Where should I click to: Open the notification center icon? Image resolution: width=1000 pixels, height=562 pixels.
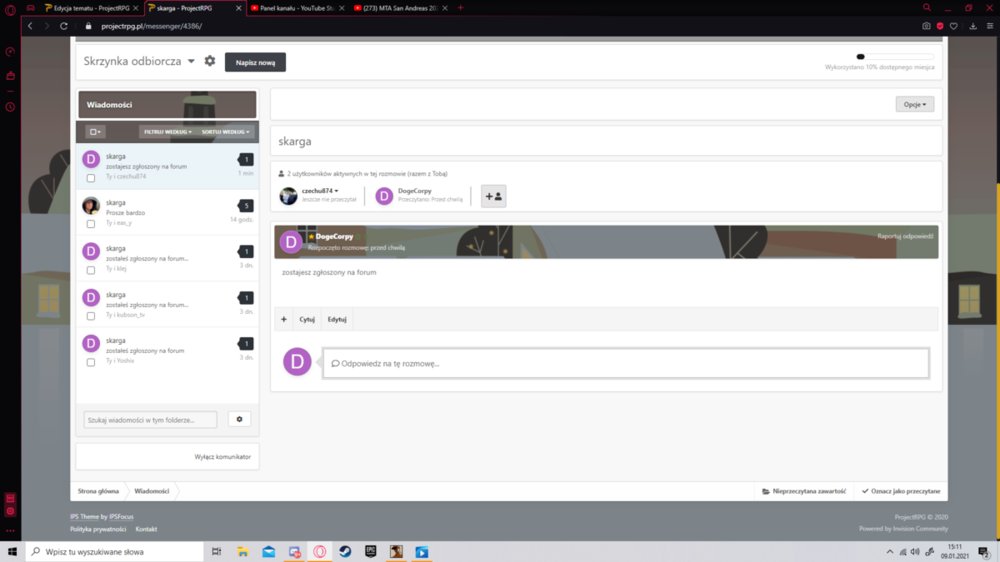984,552
